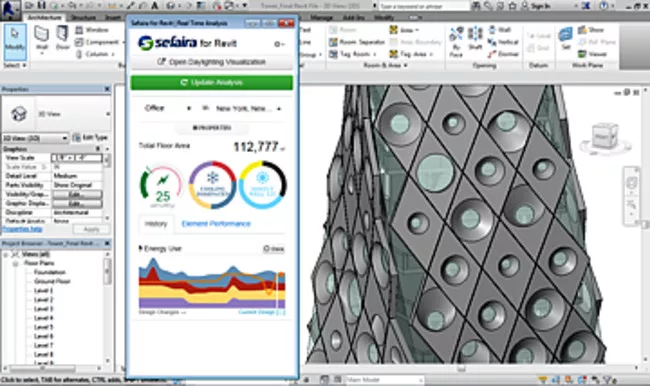Select the History tab in Sefaira
650x386 pixels.
[x=156, y=224]
